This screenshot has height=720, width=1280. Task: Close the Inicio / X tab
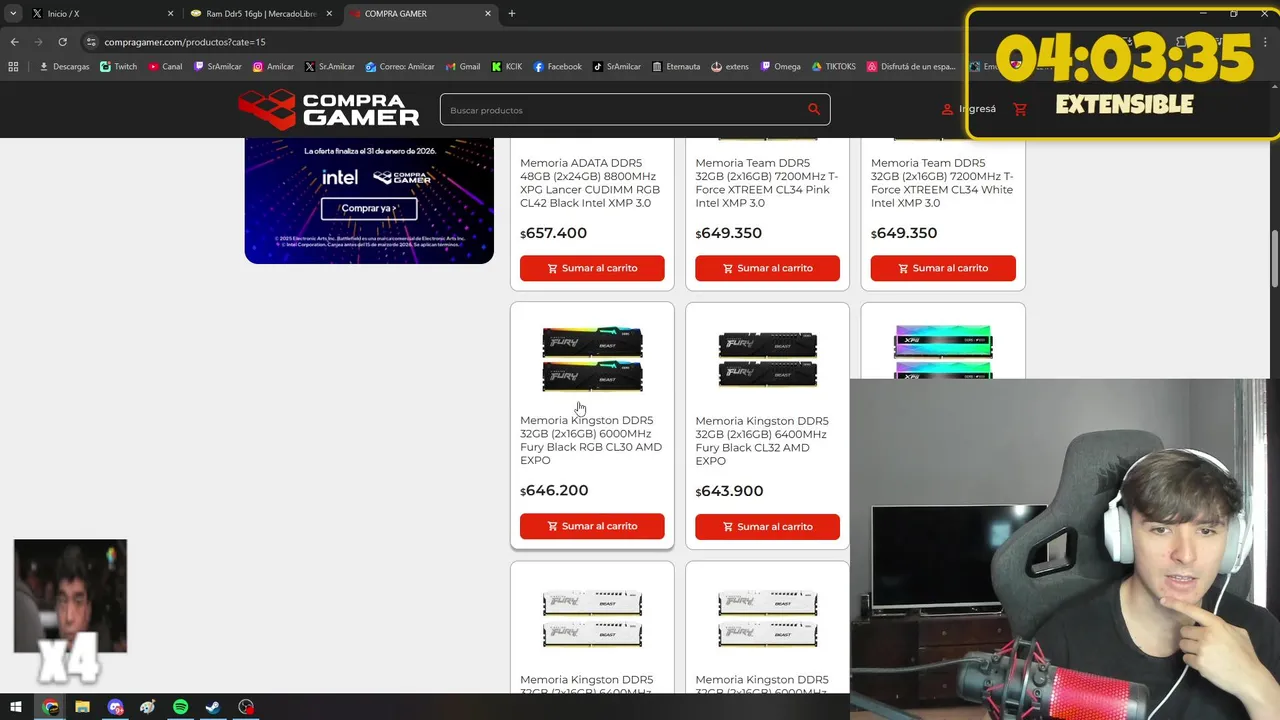coord(170,14)
